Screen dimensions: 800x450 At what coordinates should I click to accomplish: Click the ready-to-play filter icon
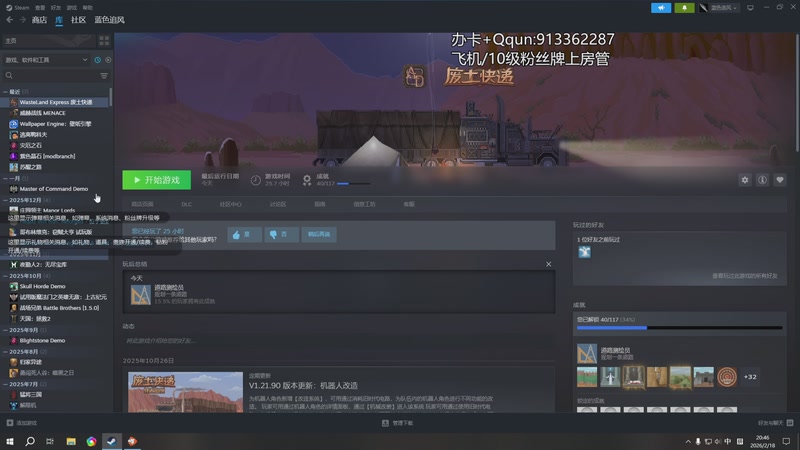pyautogui.click(x=108, y=60)
